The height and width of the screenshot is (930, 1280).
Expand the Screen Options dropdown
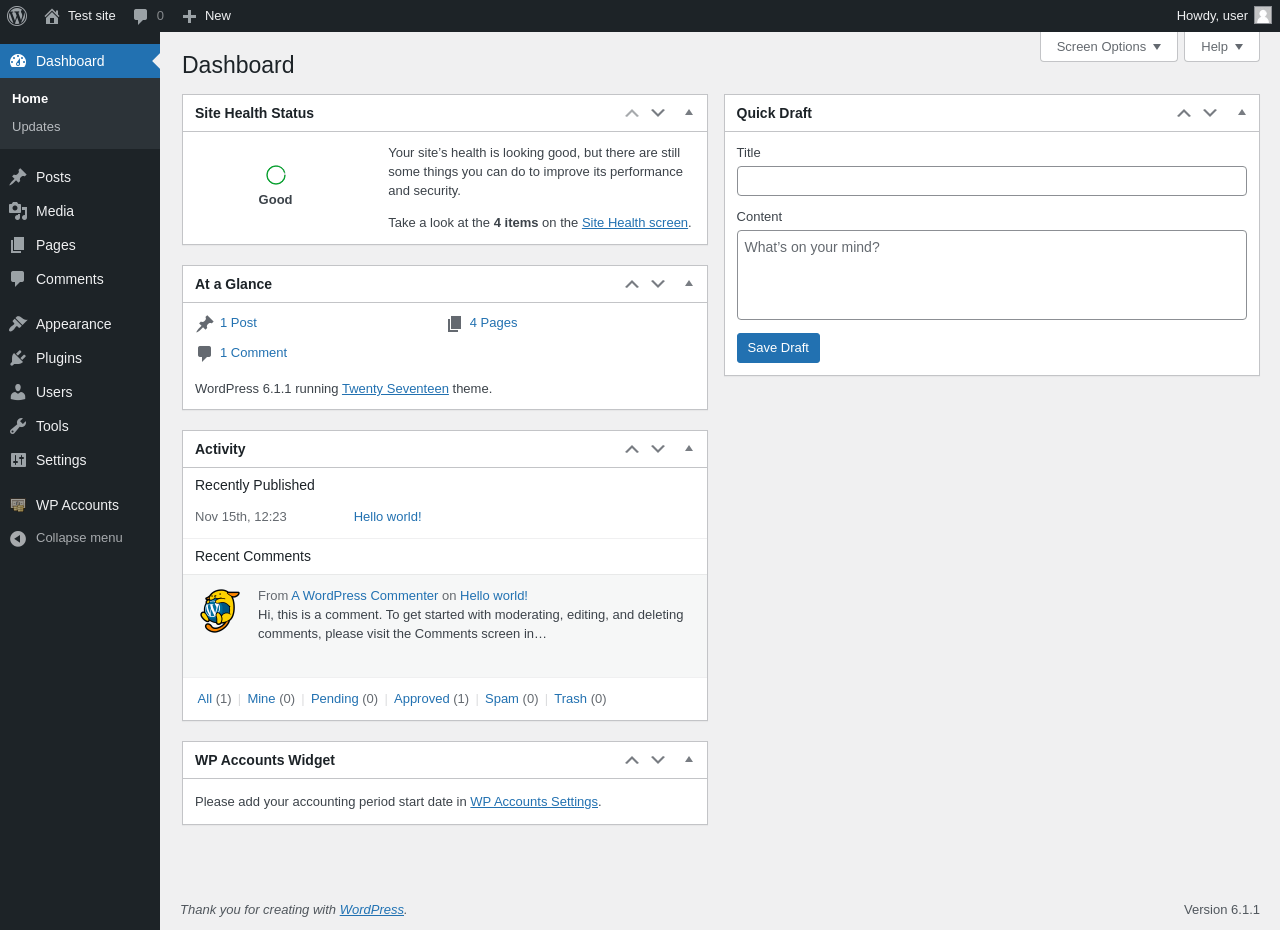(1108, 46)
